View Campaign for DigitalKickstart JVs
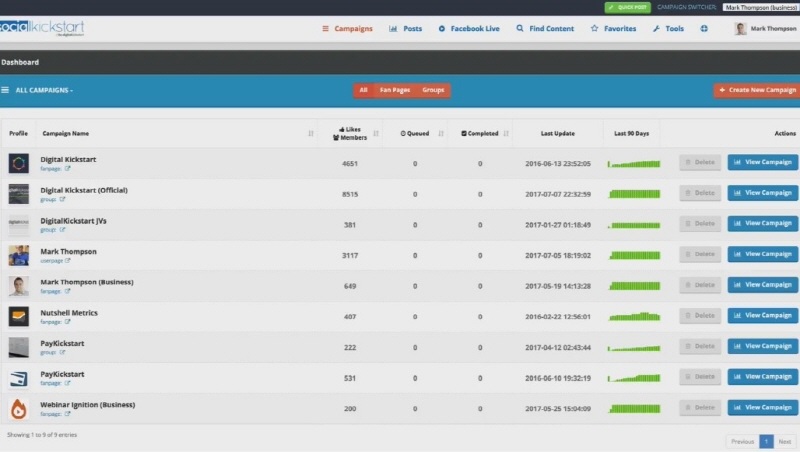The image size is (800, 452). tap(763, 223)
